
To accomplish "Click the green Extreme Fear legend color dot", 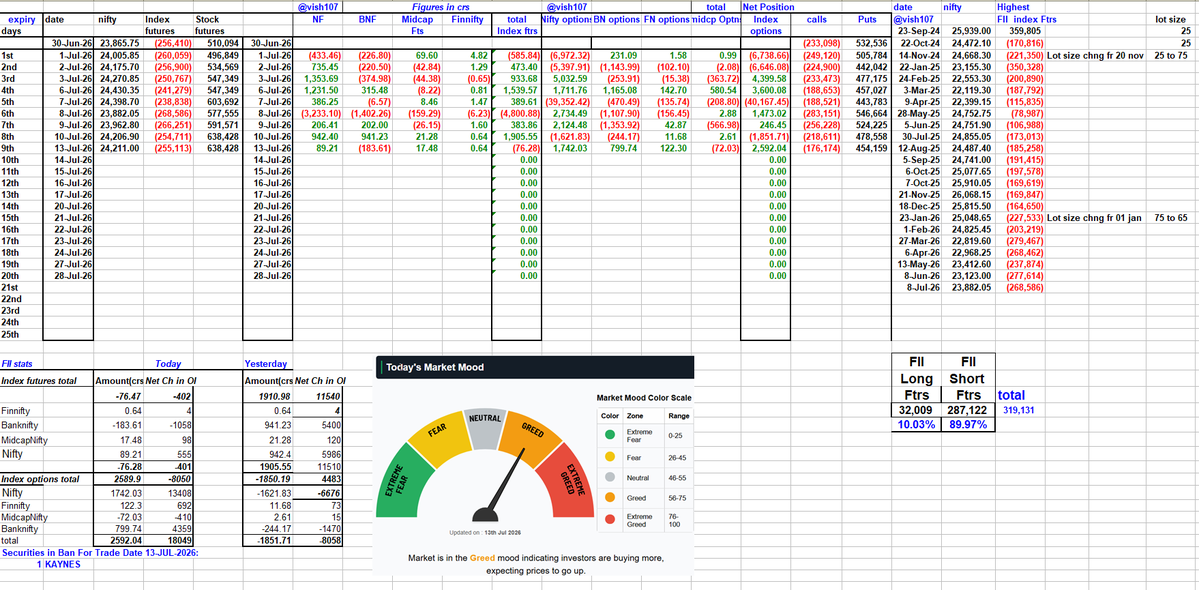I will pyautogui.click(x=609, y=436).
